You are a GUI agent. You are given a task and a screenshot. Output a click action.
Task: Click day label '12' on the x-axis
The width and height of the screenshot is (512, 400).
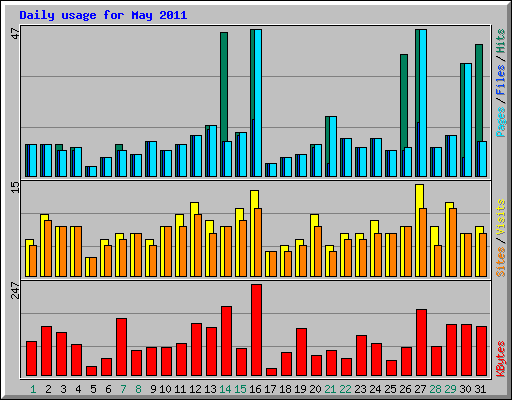(x=195, y=389)
